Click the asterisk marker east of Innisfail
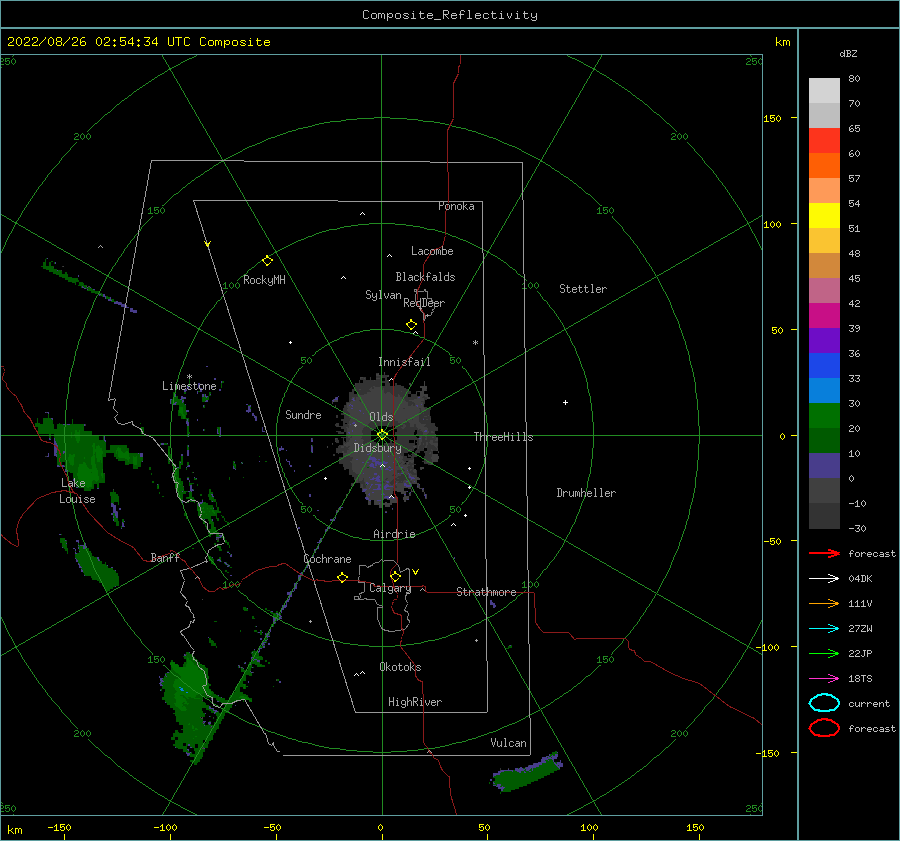 (475, 343)
